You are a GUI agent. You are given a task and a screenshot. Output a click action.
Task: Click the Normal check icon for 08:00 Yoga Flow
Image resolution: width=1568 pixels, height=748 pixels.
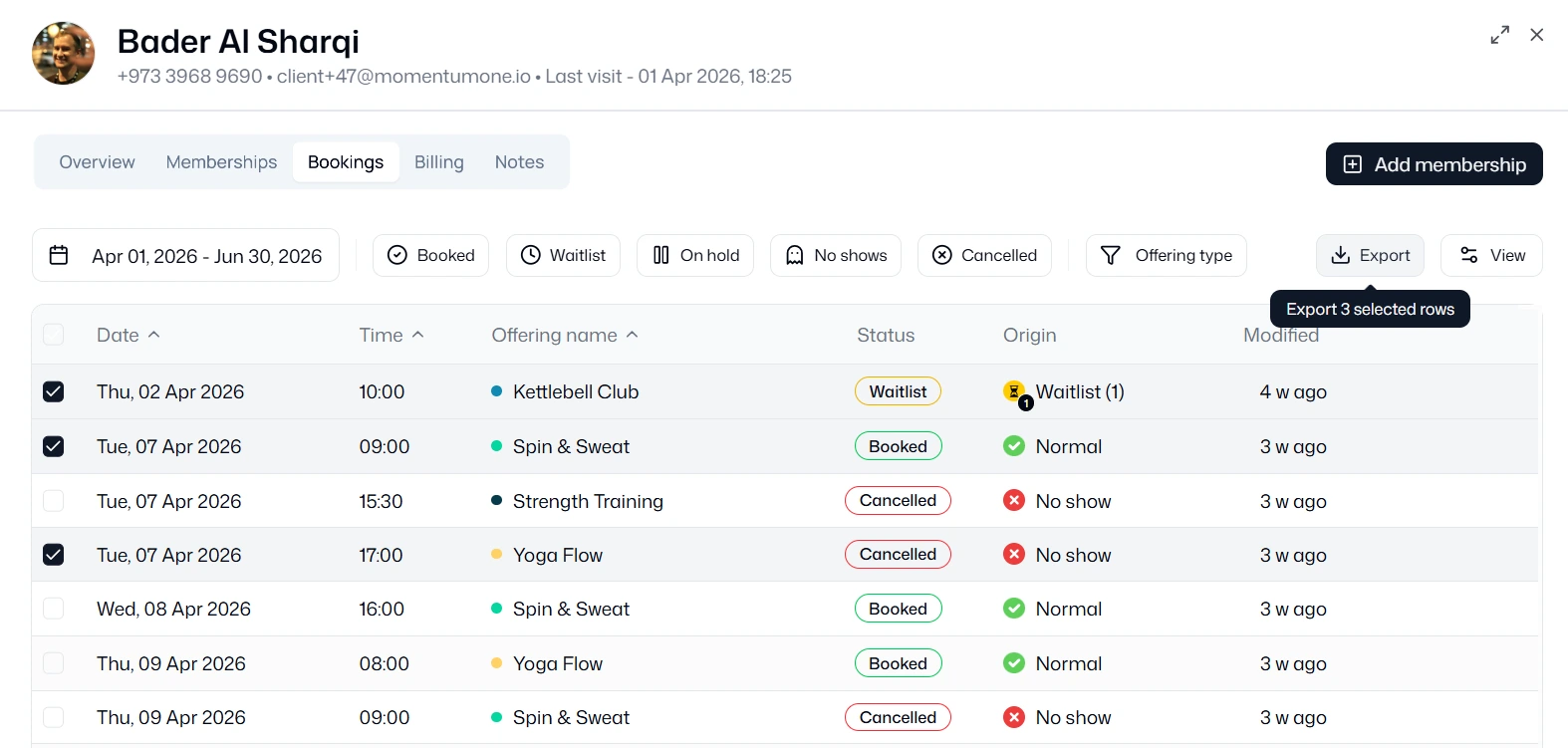pyautogui.click(x=1014, y=663)
